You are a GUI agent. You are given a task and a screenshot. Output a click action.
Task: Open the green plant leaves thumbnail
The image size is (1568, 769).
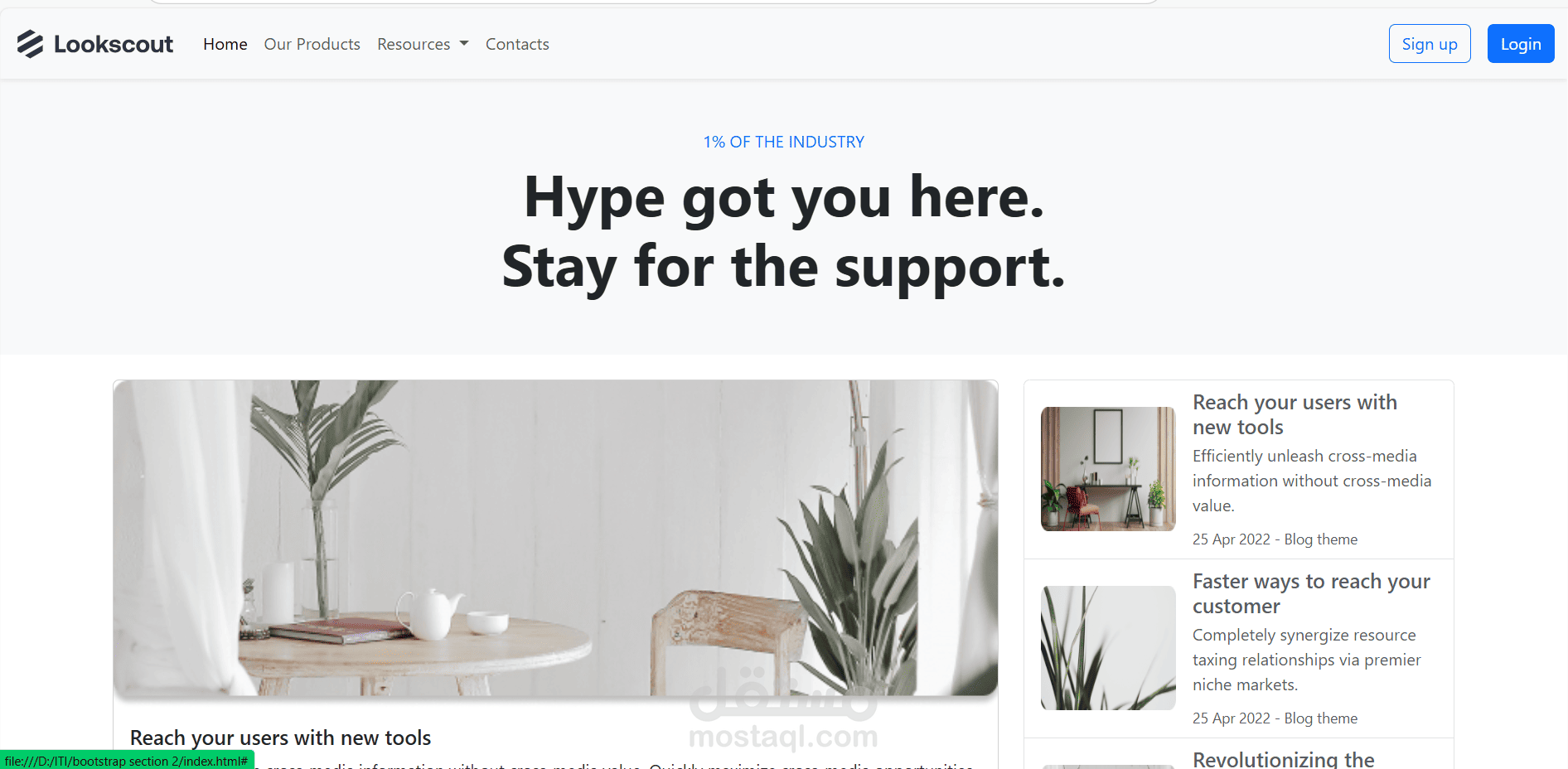1108,648
